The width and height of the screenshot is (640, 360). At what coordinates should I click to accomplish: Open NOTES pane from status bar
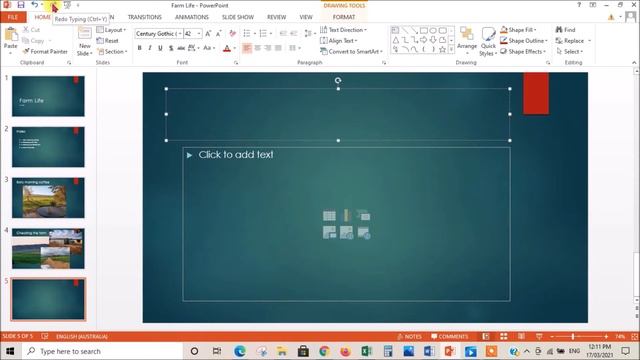pyautogui.click(x=409, y=337)
